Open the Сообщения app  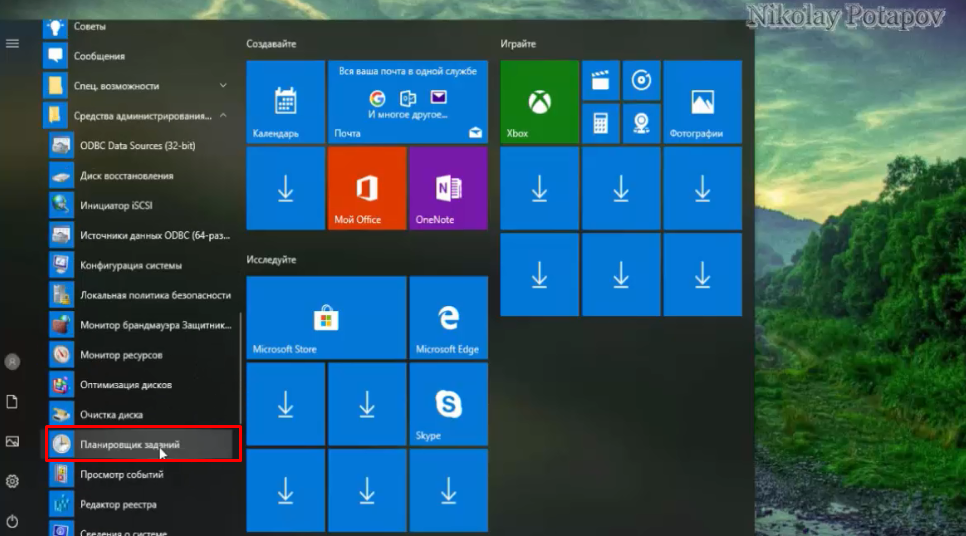click(x=138, y=56)
